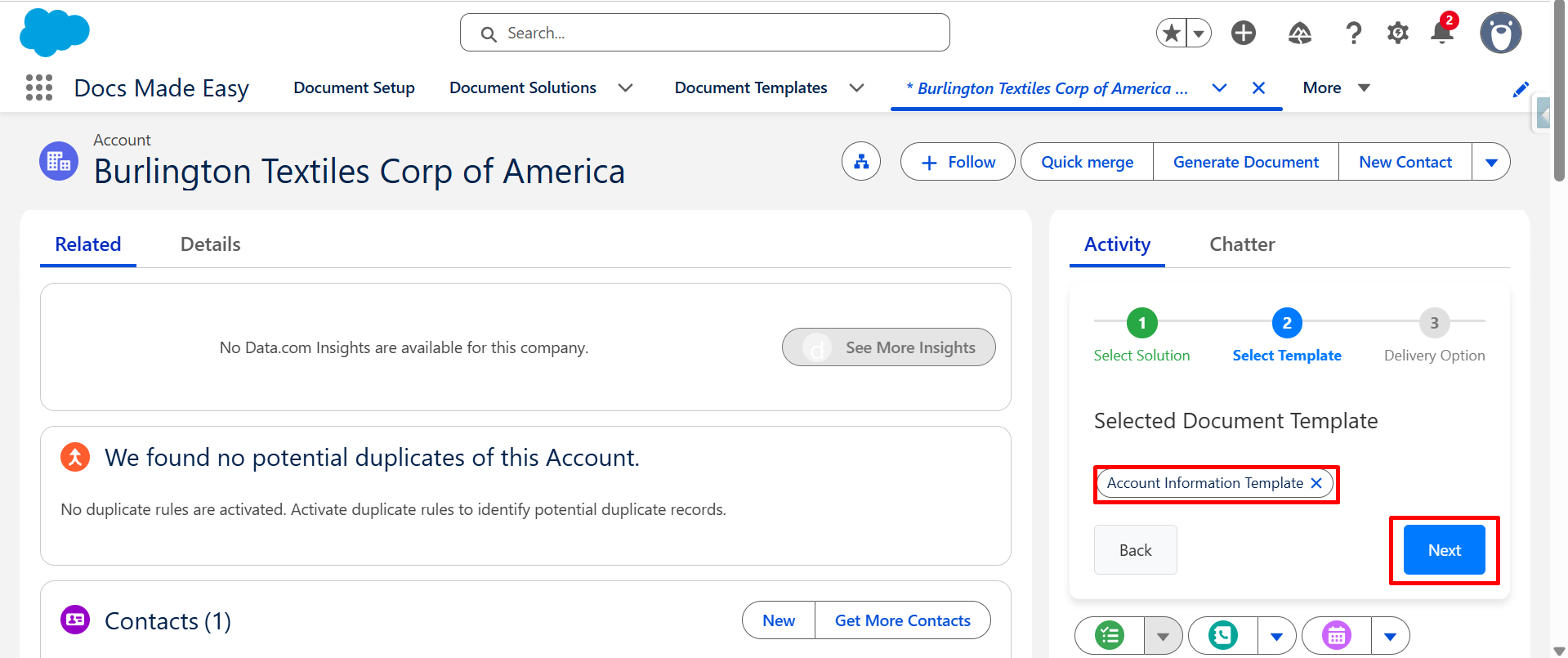Go Back to previous step
1568x658 pixels.
tap(1136, 550)
